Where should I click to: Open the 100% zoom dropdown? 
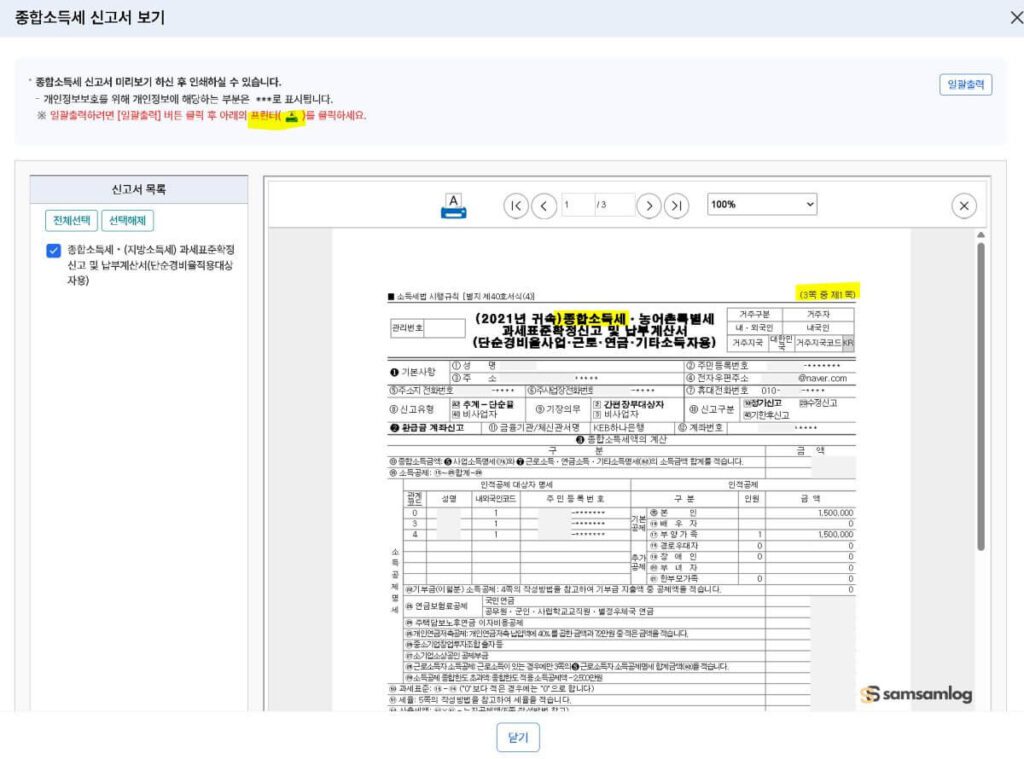pyautogui.click(x=762, y=204)
